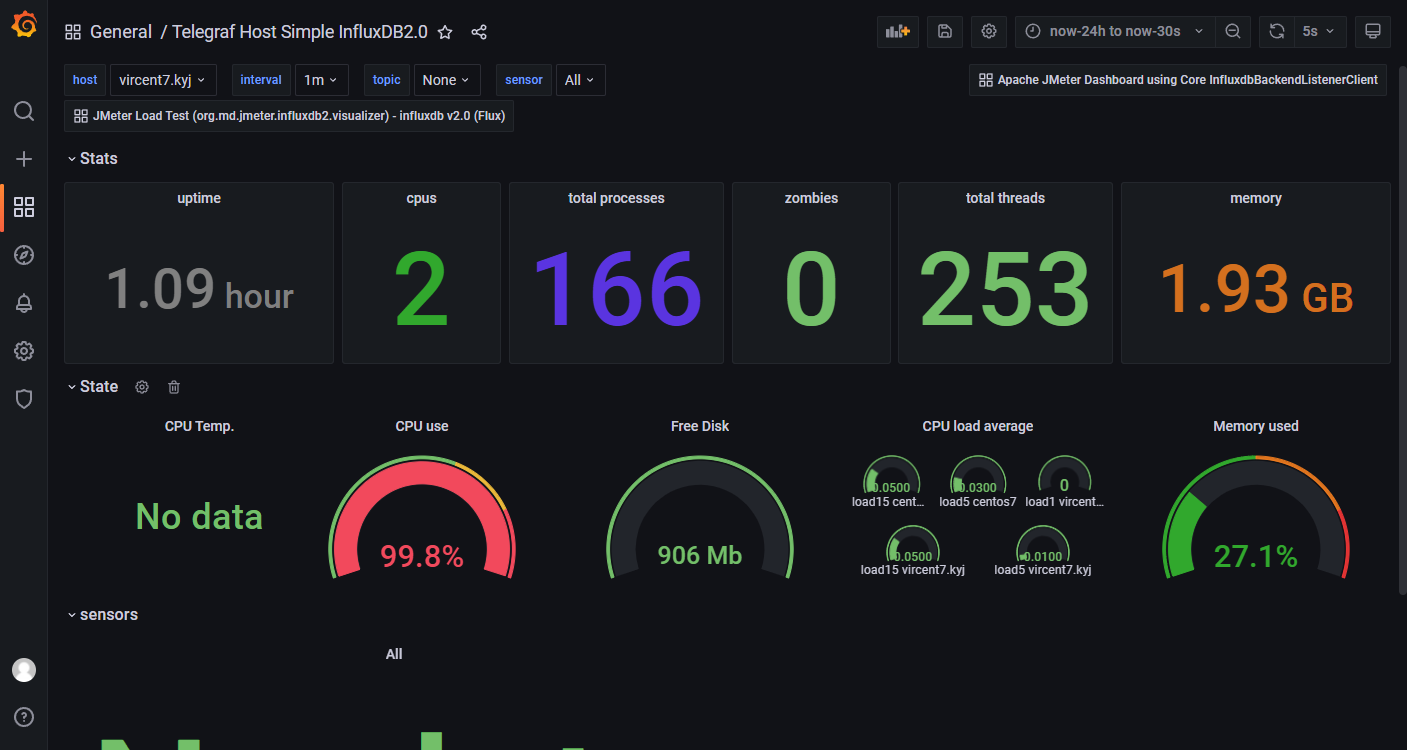
Task: Refresh the dashboard now
Action: tap(1277, 31)
